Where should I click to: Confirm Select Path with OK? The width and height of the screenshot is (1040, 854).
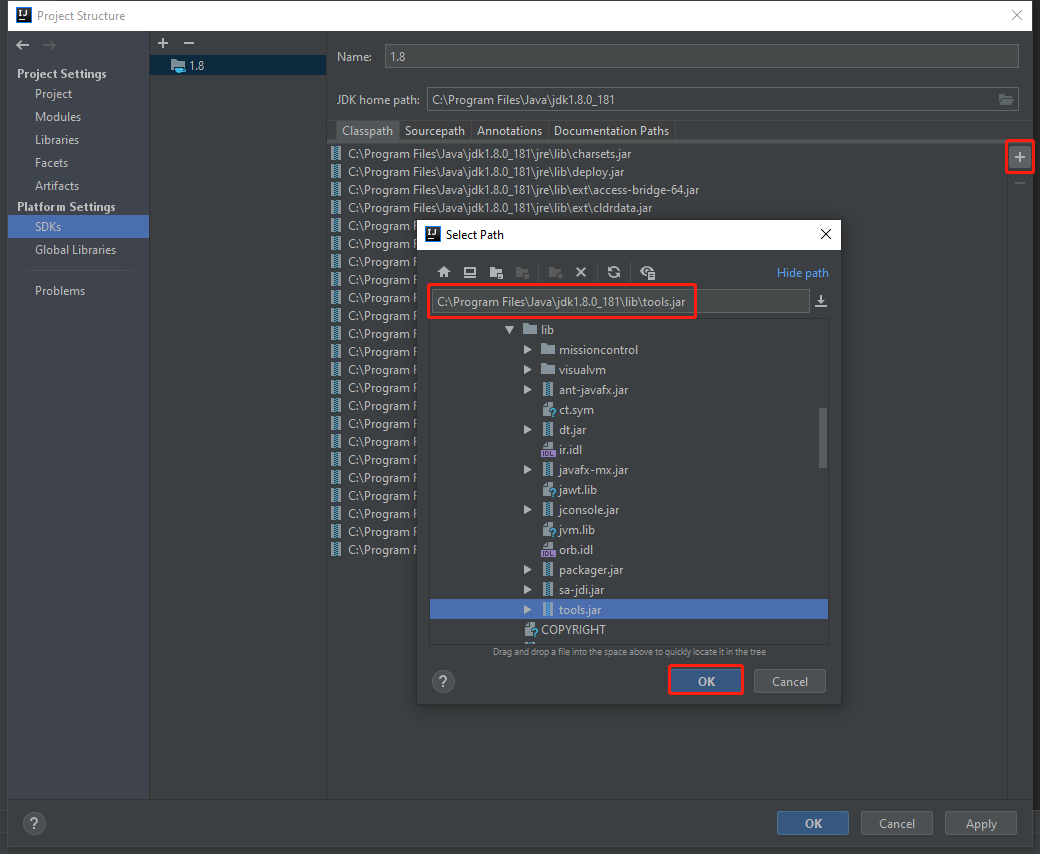(x=706, y=681)
